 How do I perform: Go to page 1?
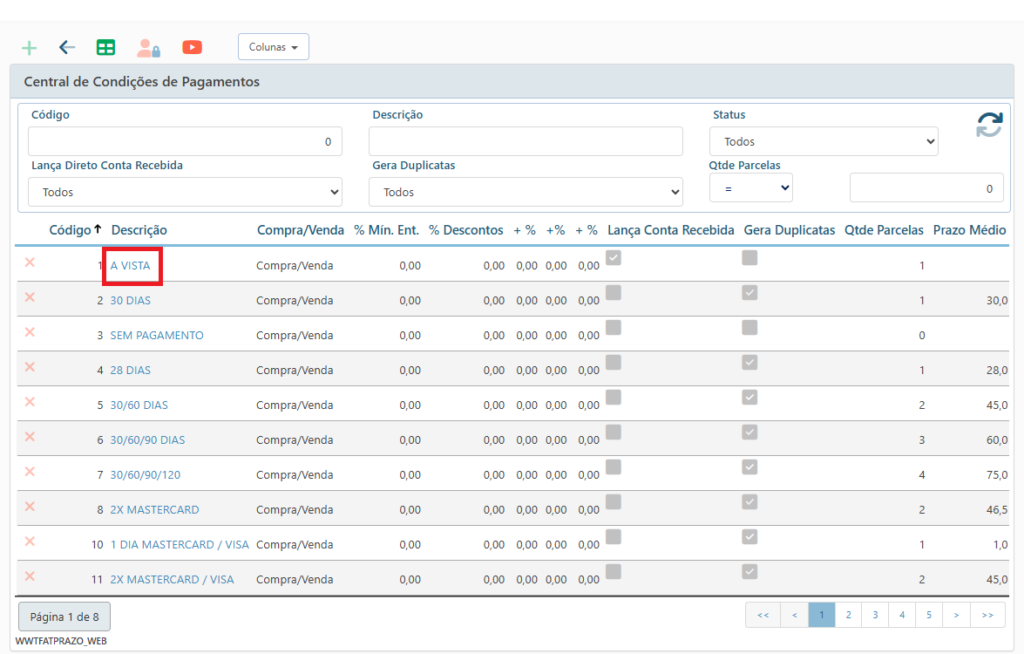[822, 615]
